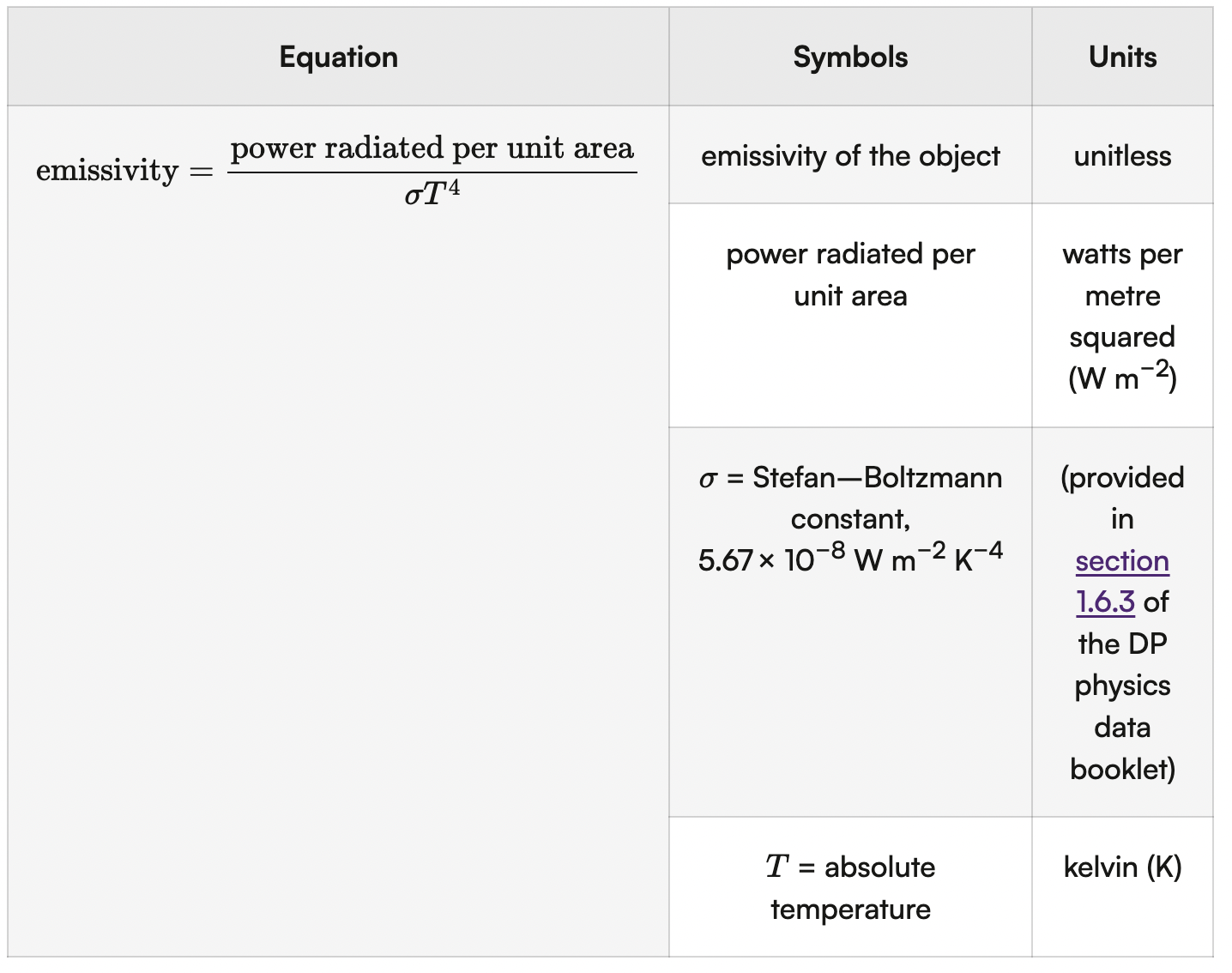Click the Symbols column header
Image resolution: width=1232 pixels, height=973 pixels.
(x=850, y=57)
